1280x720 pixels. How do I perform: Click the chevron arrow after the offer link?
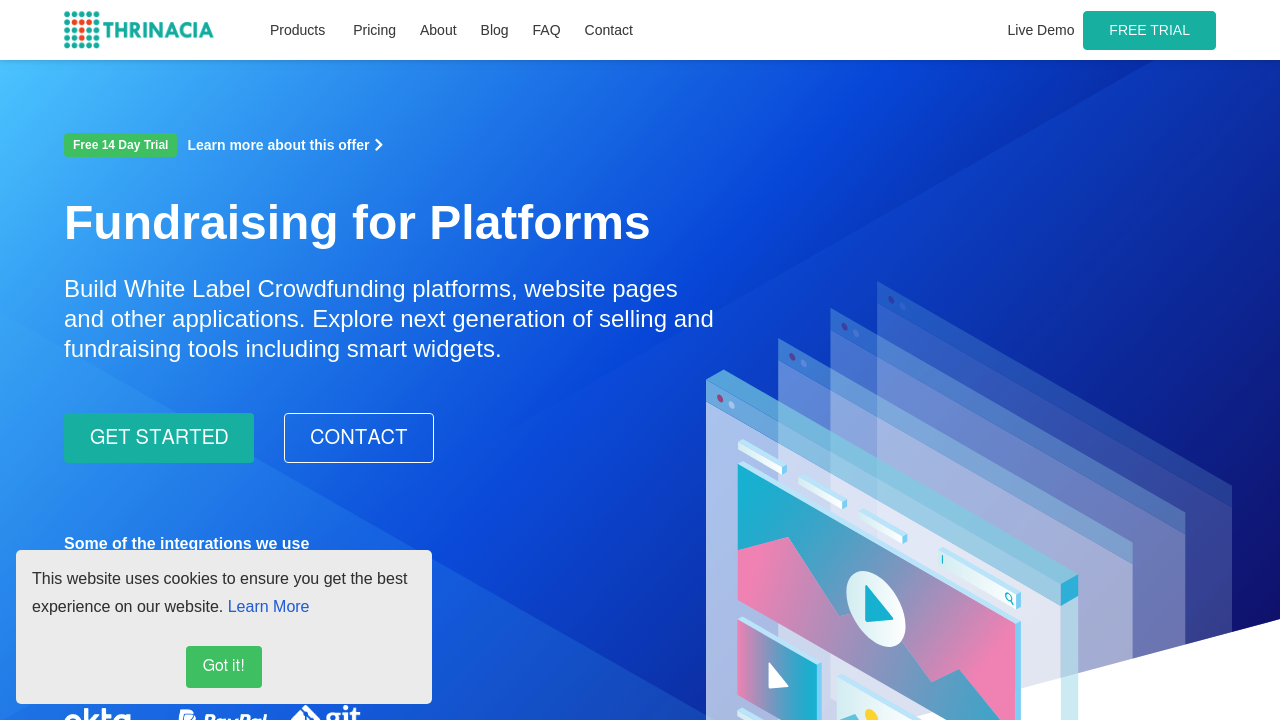coord(379,145)
